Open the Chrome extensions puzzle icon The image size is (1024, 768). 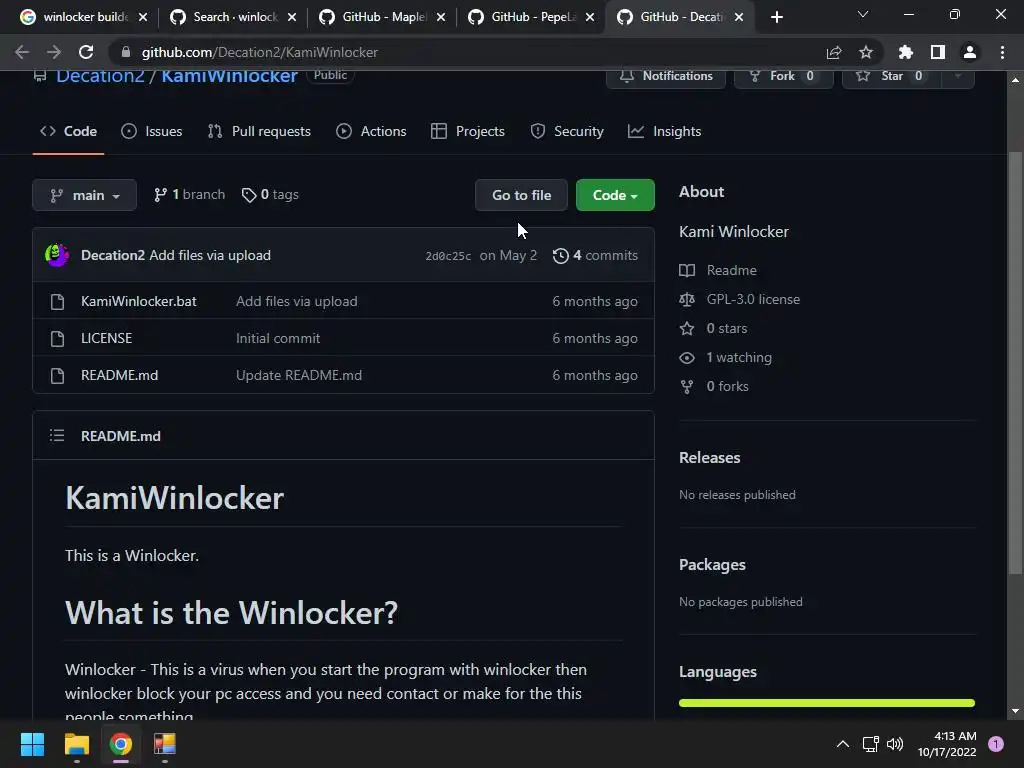coord(906,52)
